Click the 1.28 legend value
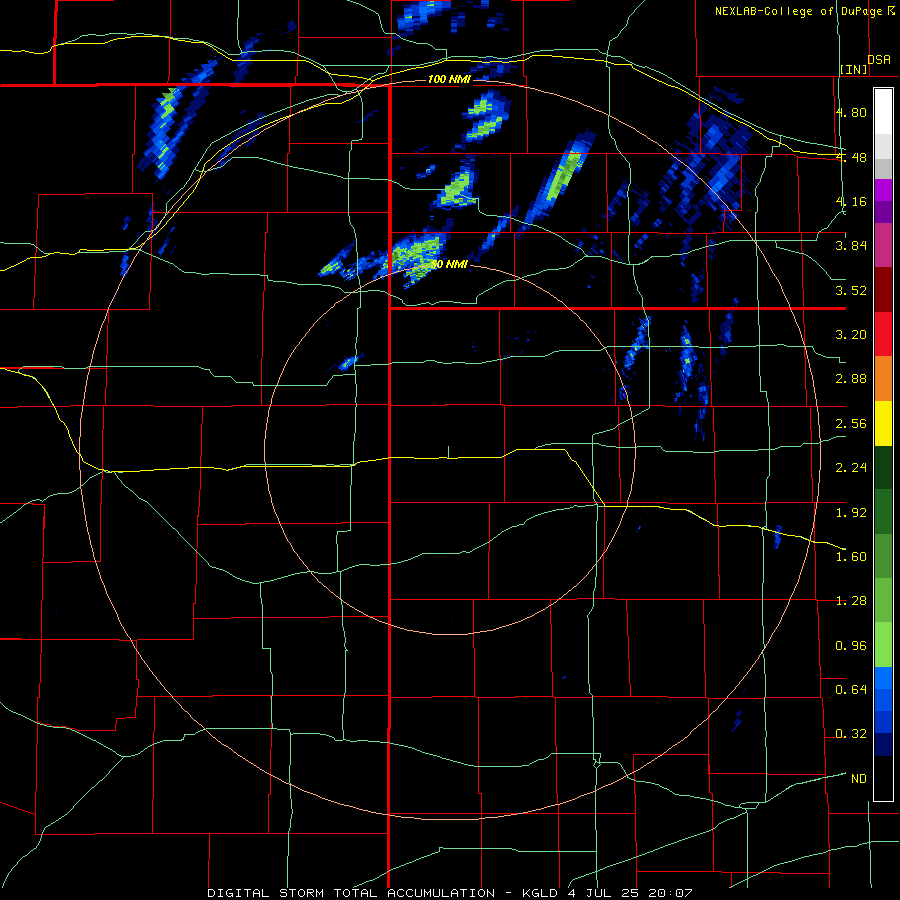The height and width of the screenshot is (900, 900). coord(851,601)
